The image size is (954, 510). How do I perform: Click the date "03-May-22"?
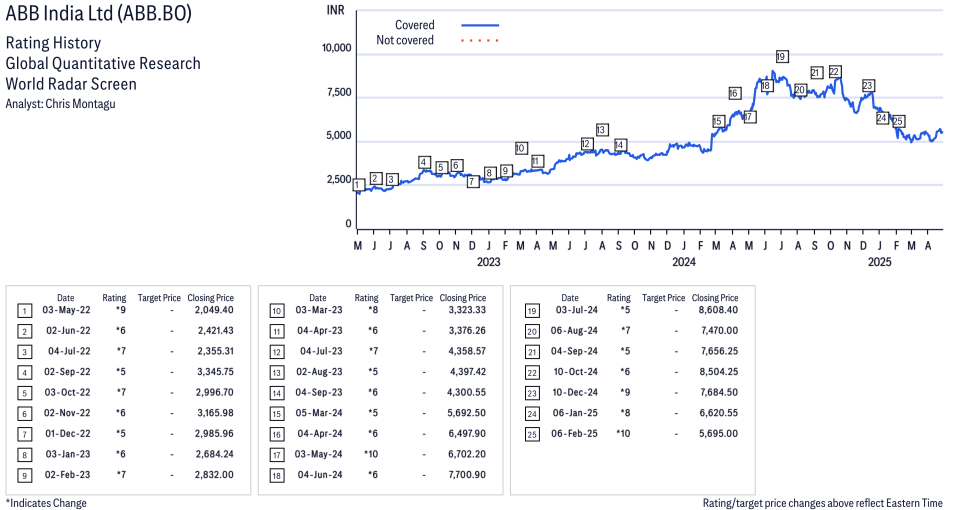(x=66, y=310)
